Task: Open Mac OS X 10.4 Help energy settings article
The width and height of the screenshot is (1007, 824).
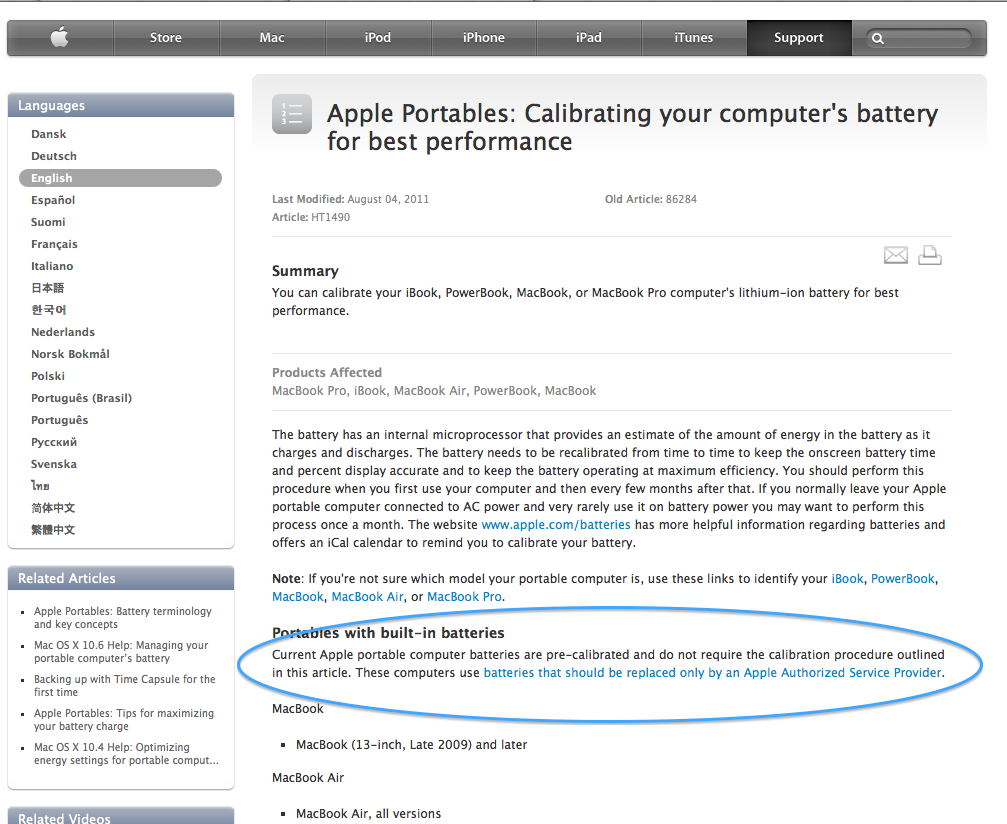Action: [x=126, y=753]
